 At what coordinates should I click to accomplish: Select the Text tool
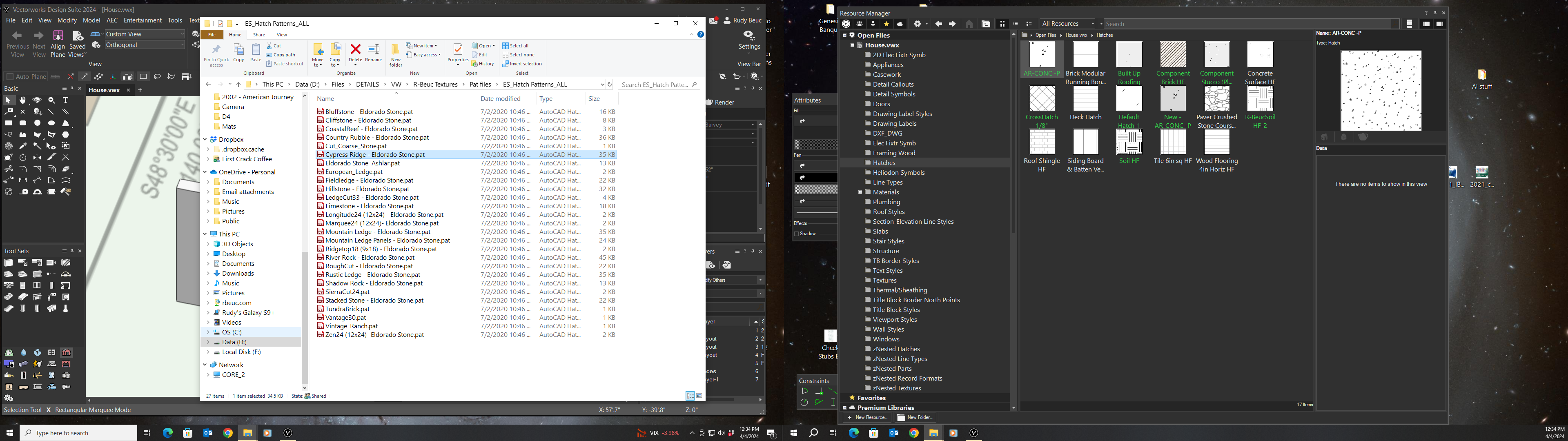[66, 100]
